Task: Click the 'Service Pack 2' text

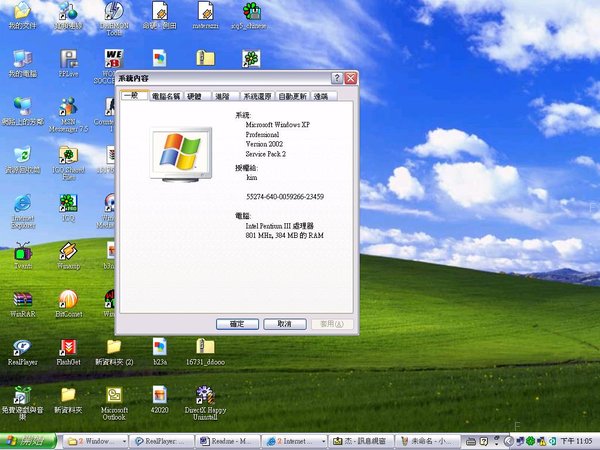Action: click(x=266, y=154)
